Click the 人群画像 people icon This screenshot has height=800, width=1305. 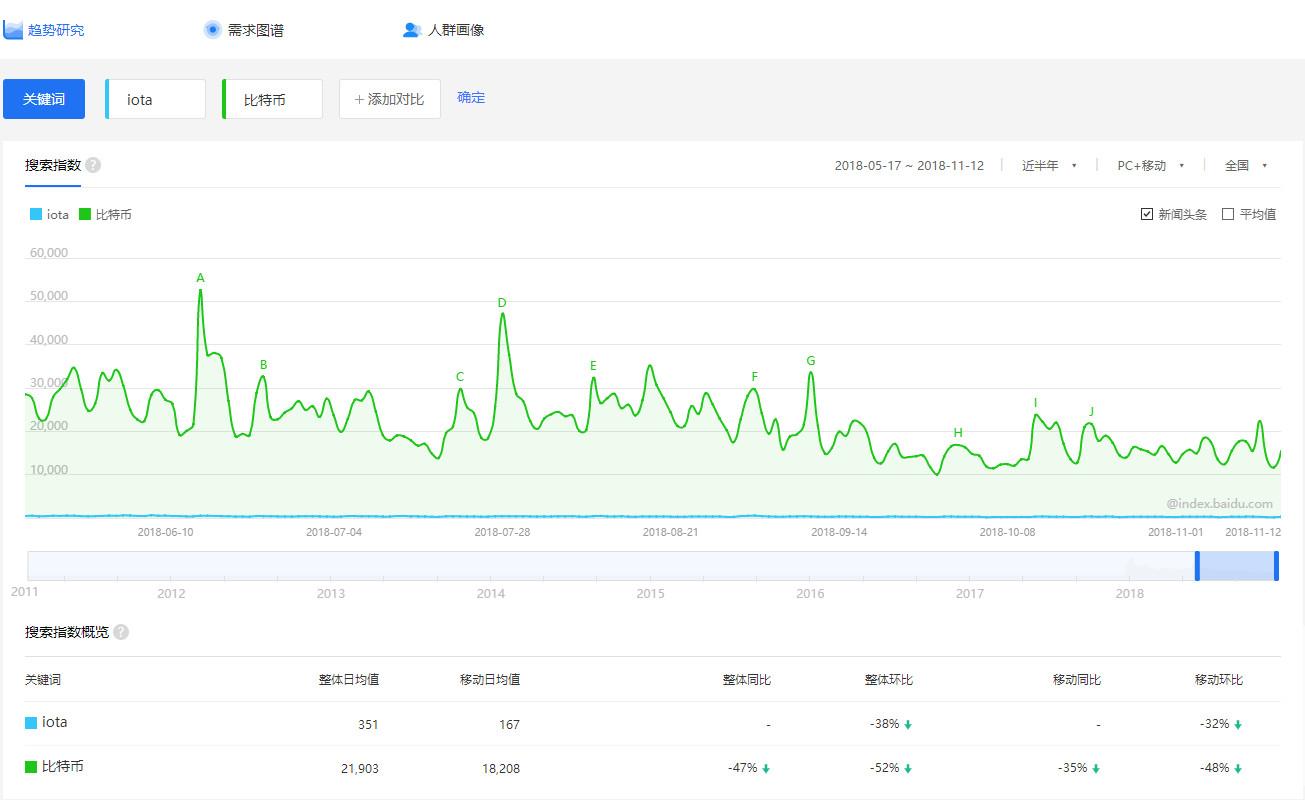(x=412, y=30)
